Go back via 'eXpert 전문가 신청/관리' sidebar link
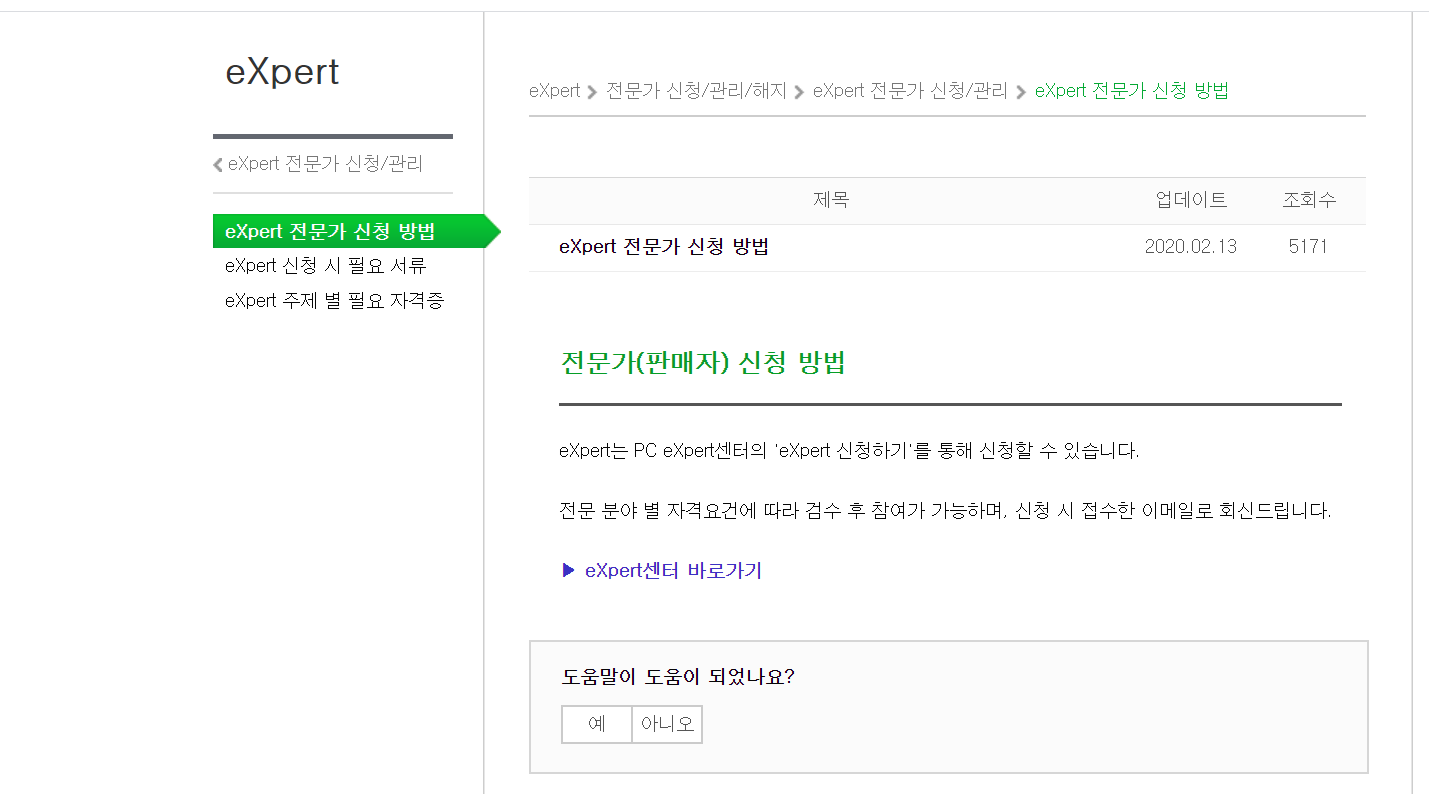 (x=325, y=164)
